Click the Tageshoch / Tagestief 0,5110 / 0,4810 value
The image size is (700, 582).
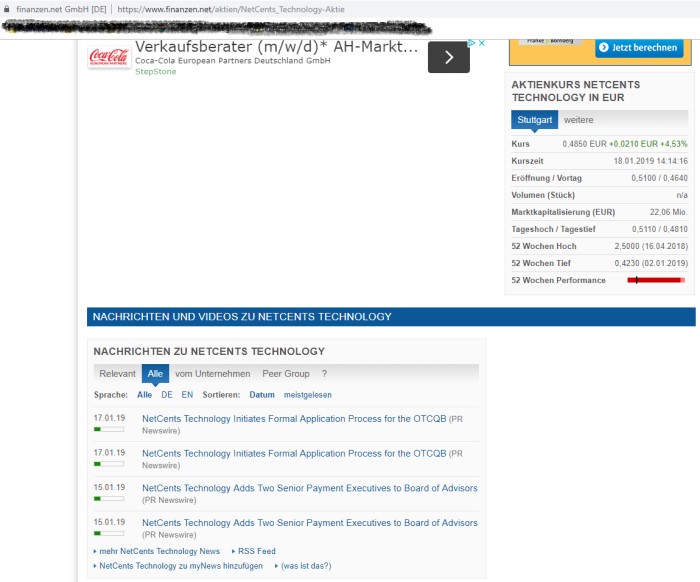click(659, 229)
